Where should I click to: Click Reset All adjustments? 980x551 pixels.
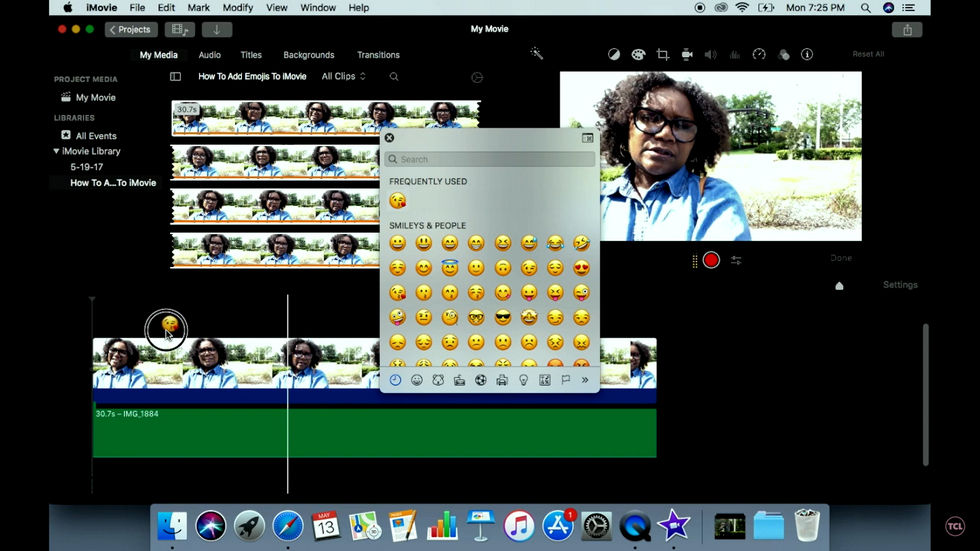coord(868,54)
